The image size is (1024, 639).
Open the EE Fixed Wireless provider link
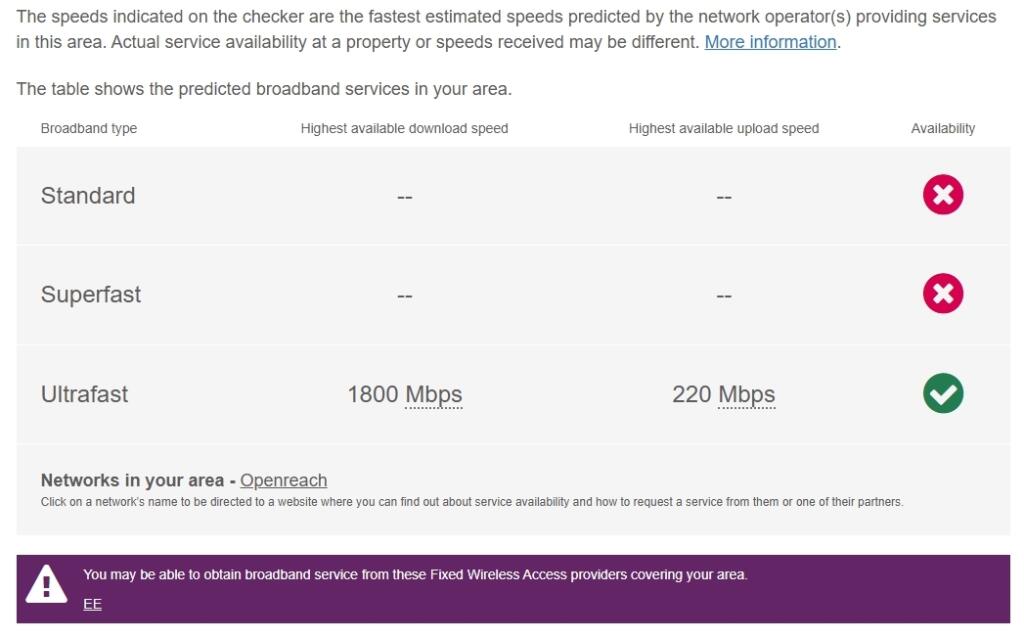coord(91,603)
